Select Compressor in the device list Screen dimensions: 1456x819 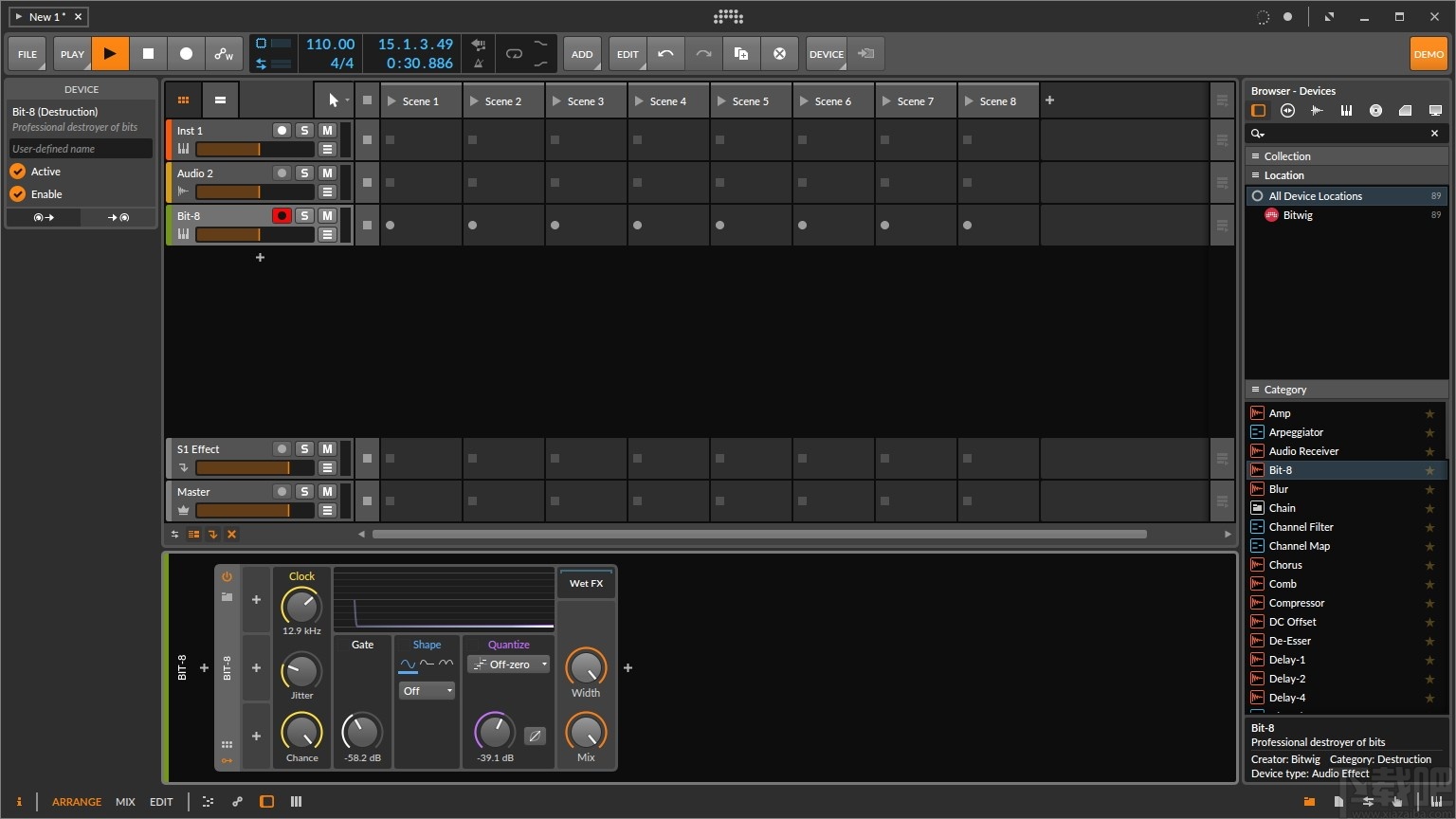pyautogui.click(x=1346, y=602)
